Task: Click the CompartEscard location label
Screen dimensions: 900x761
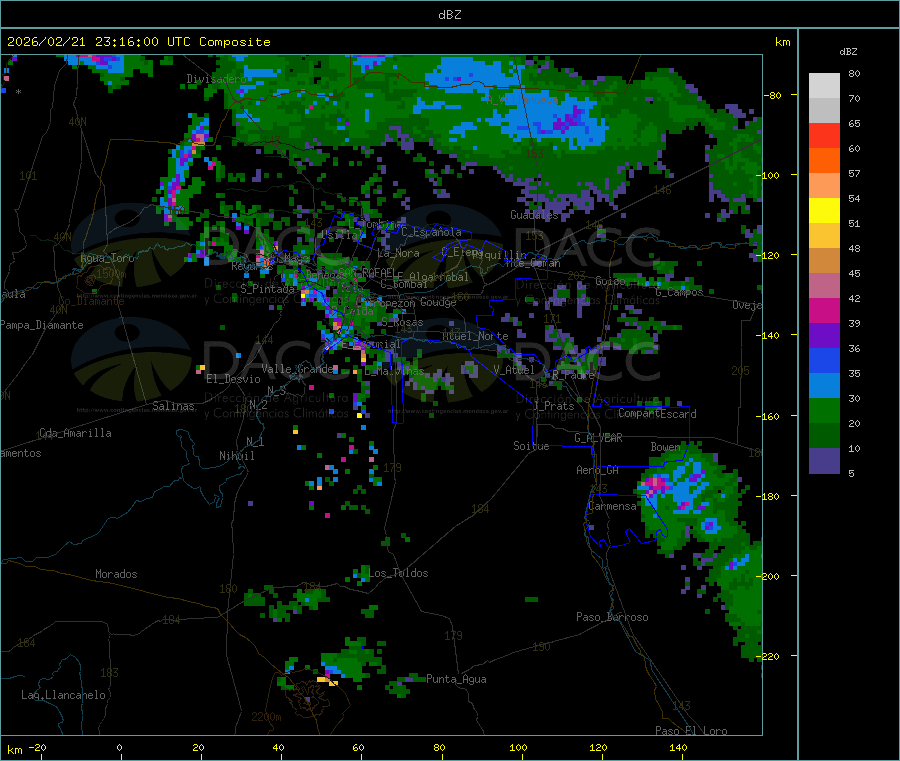Action: pyautogui.click(x=657, y=414)
